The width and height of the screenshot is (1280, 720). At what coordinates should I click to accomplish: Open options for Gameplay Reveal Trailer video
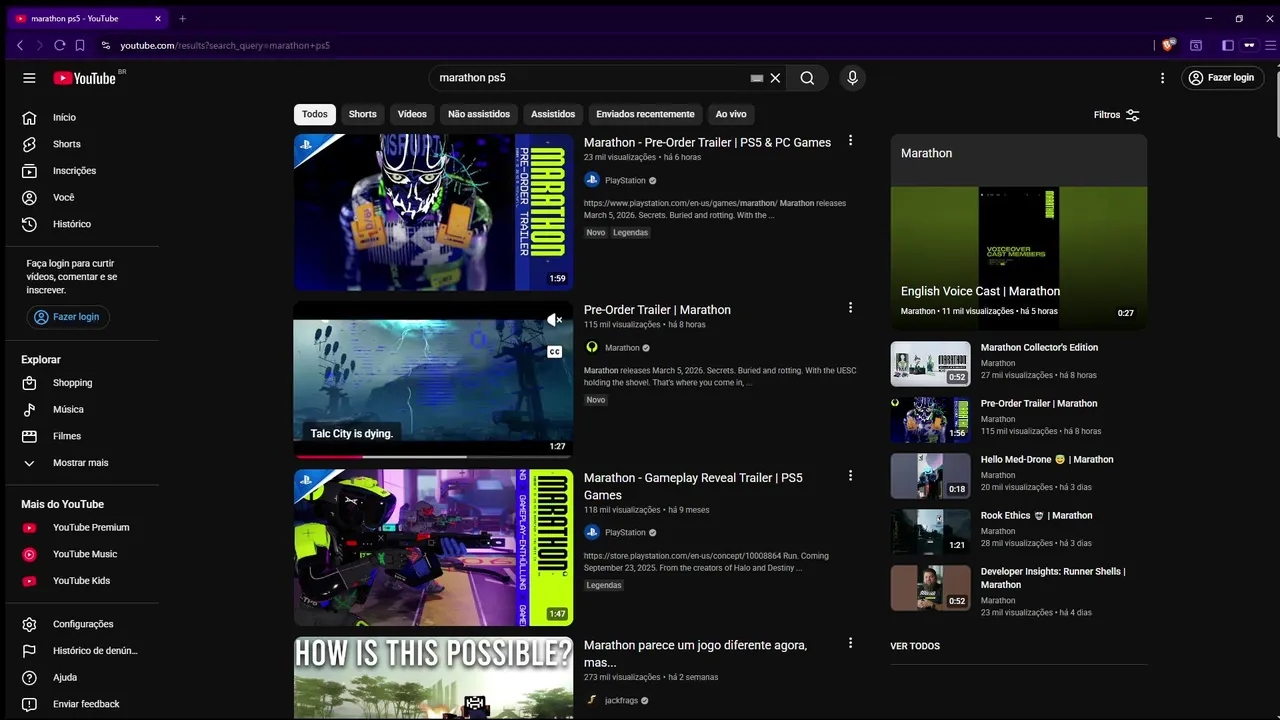[851, 476]
